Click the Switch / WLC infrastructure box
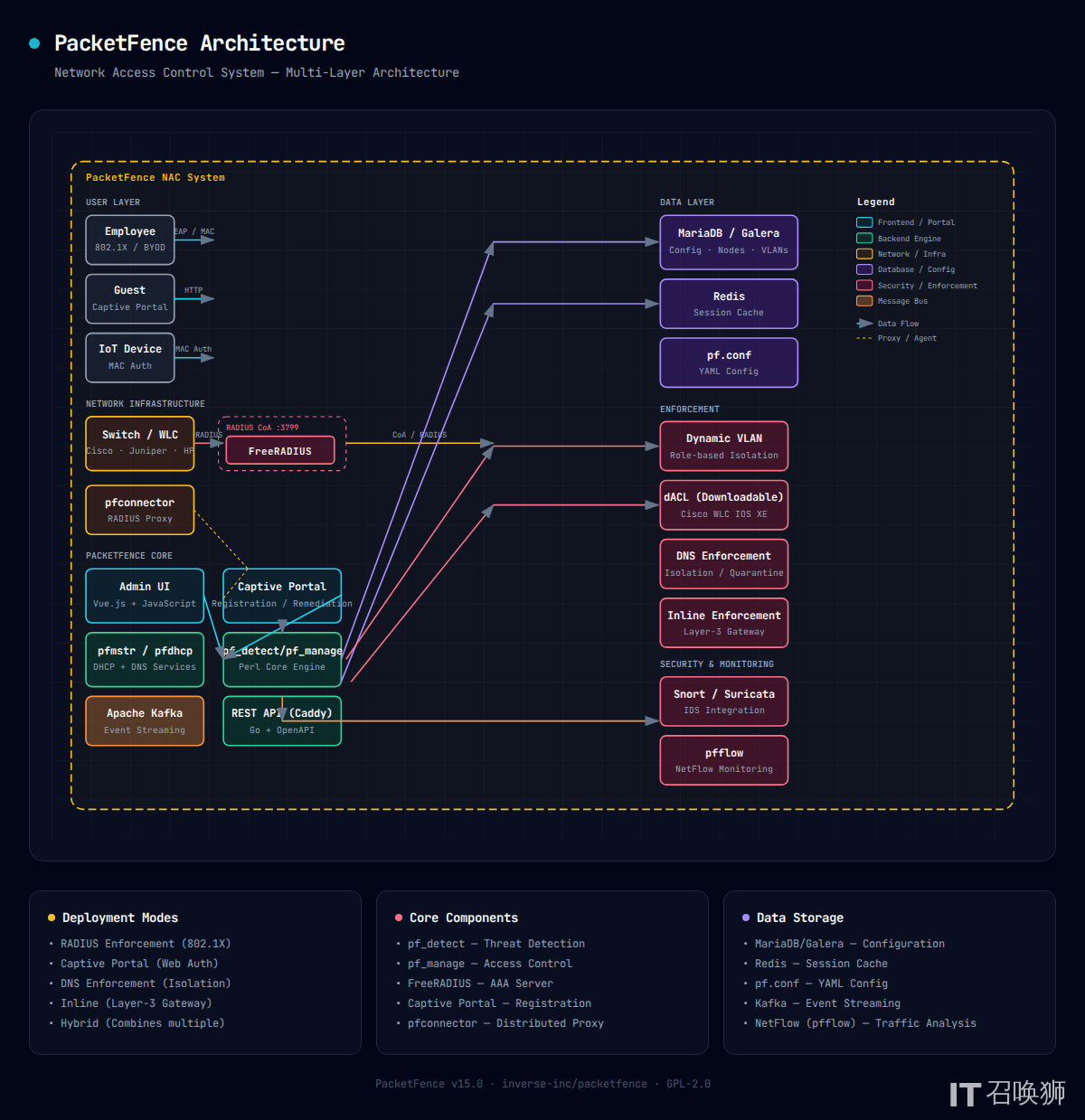The height and width of the screenshot is (1120, 1085). point(140,443)
